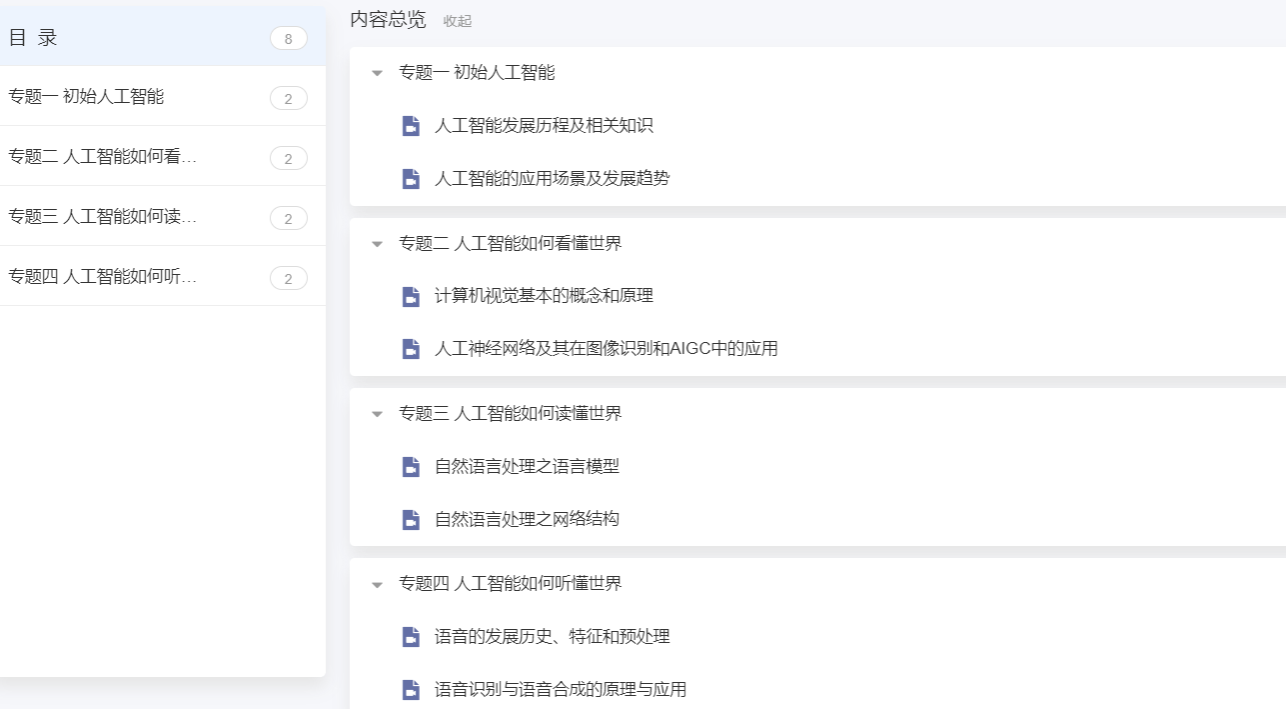Click video icon beside 自然语言处理之语言模型
This screenshot has width=1286, height=709.
tap(410, 466)
